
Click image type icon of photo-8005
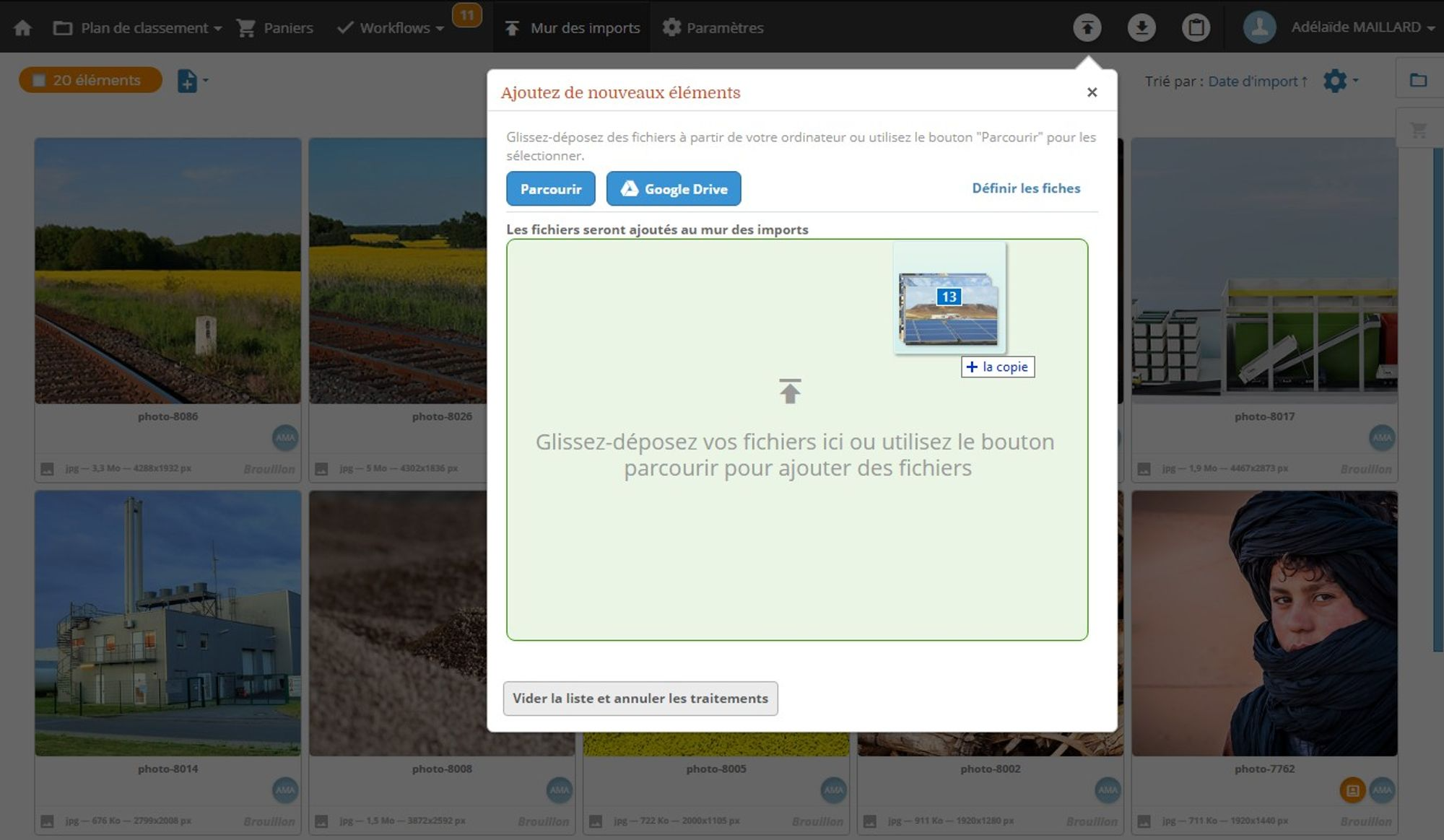pyautogui.click(x=596, y=821)
